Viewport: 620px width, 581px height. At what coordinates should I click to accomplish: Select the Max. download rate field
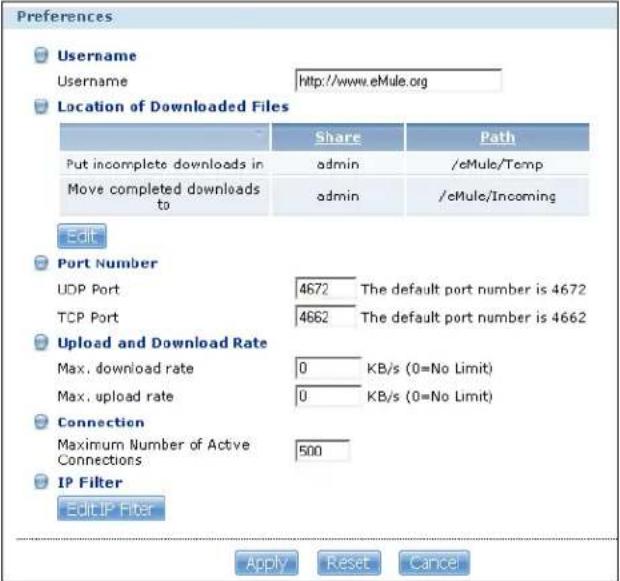[328, 368]
